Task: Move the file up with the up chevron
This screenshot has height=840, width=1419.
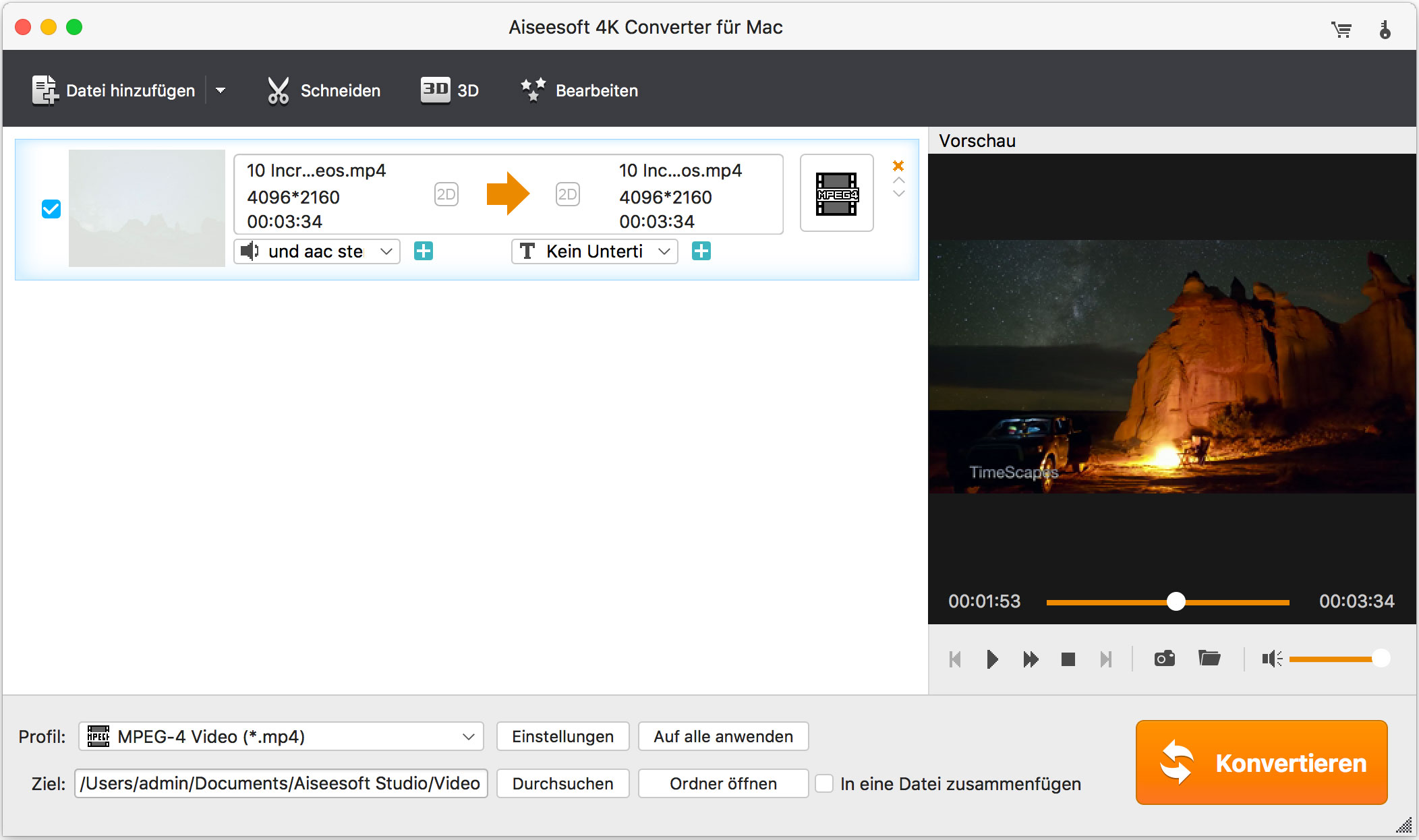Action: coord(898,181)
